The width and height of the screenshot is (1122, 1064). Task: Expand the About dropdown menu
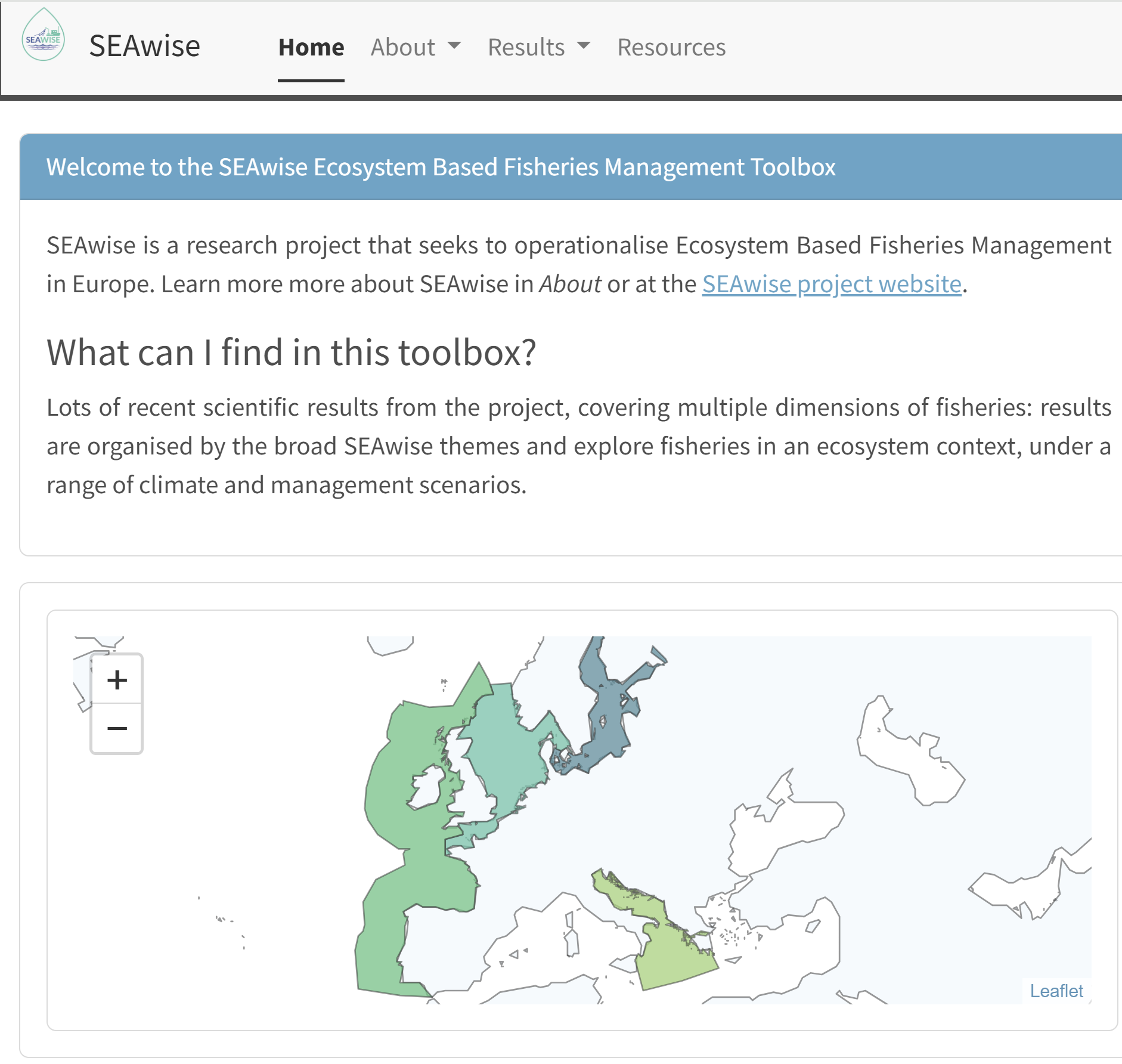[416, 47]
